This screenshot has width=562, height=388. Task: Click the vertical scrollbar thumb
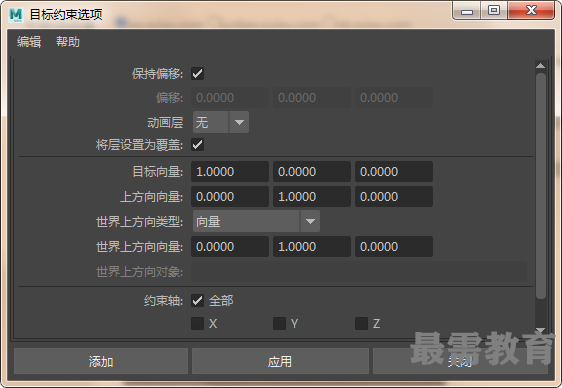540,186
